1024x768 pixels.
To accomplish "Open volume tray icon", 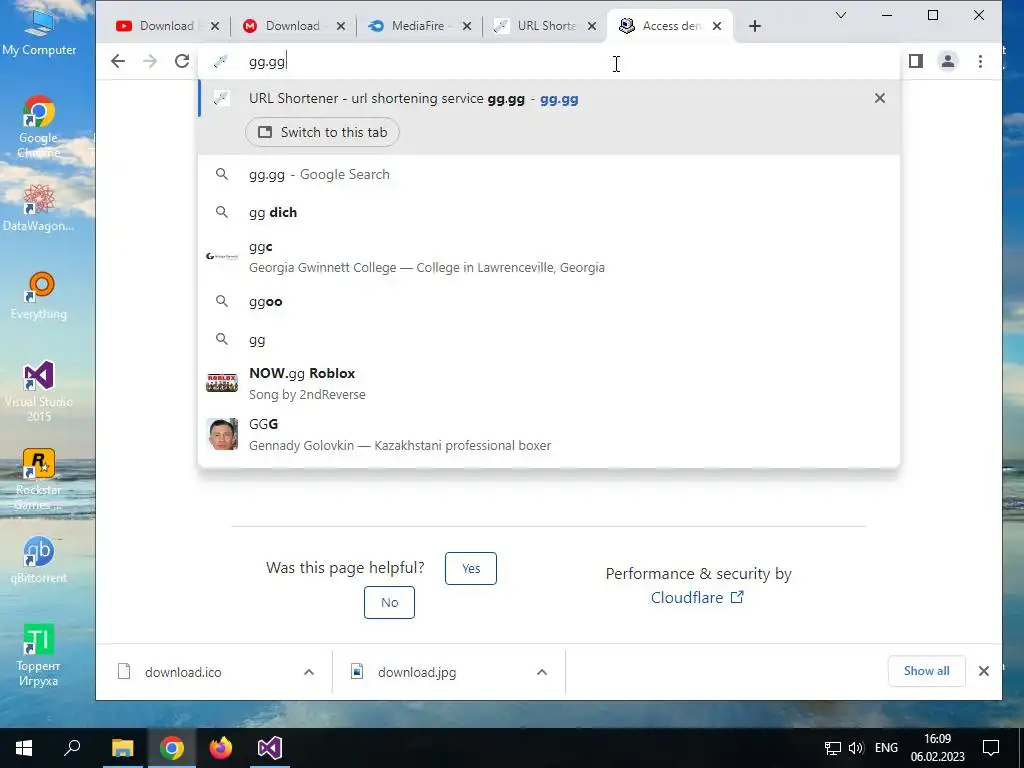I will coord(856,748).
